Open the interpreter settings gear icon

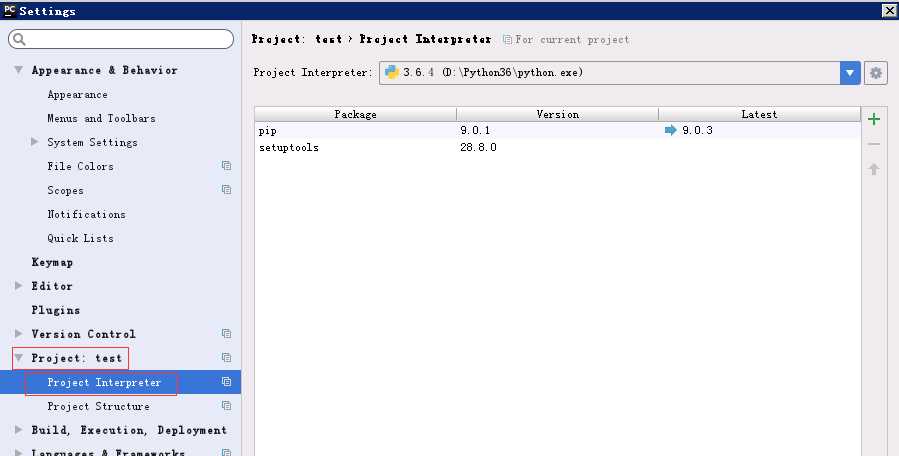[875, 73]
